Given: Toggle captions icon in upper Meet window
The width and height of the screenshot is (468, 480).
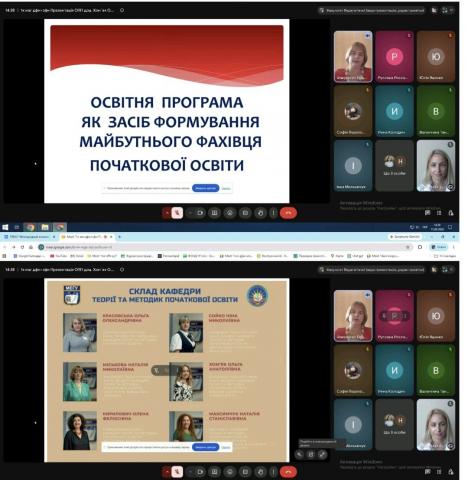Looking at the screenshot, I should pyautogui.click(x=245, y=213).
